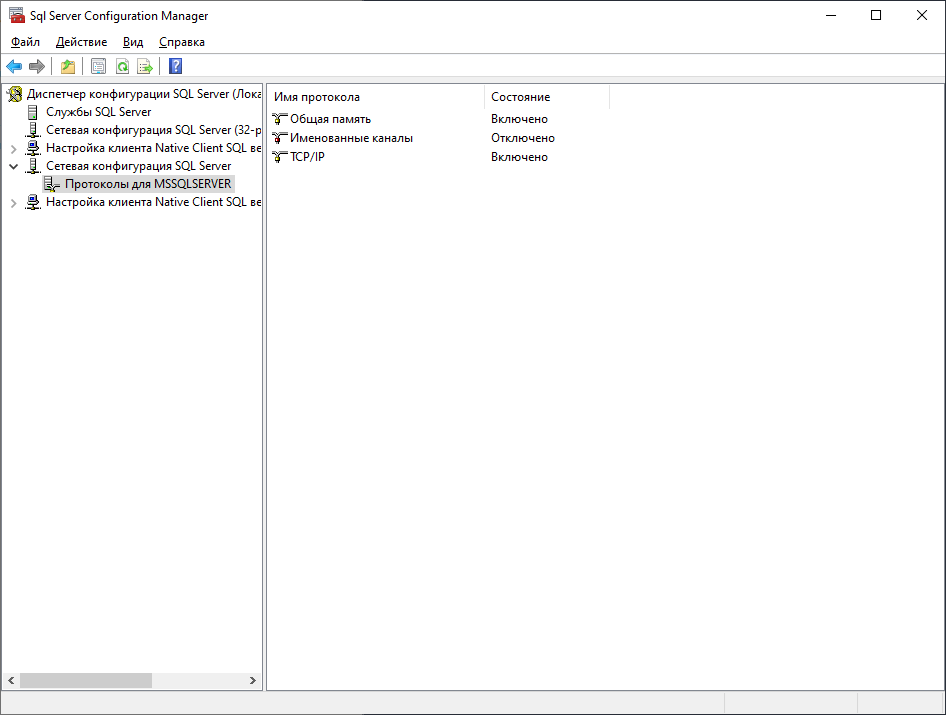
Task: Sort by the Имя протокола column header
Action: (375, 97)
